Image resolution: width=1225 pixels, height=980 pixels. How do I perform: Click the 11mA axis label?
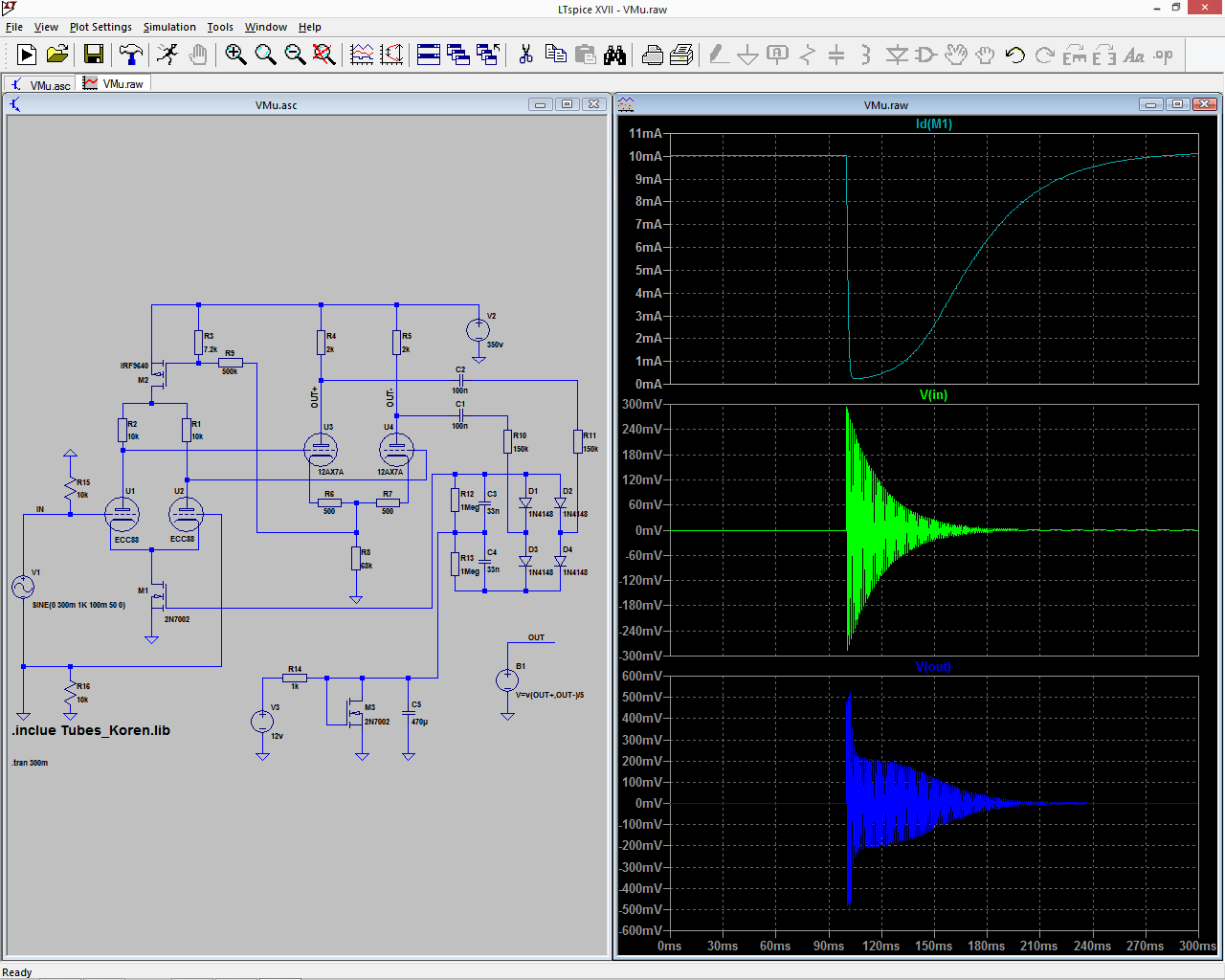[x=645, y=133]
